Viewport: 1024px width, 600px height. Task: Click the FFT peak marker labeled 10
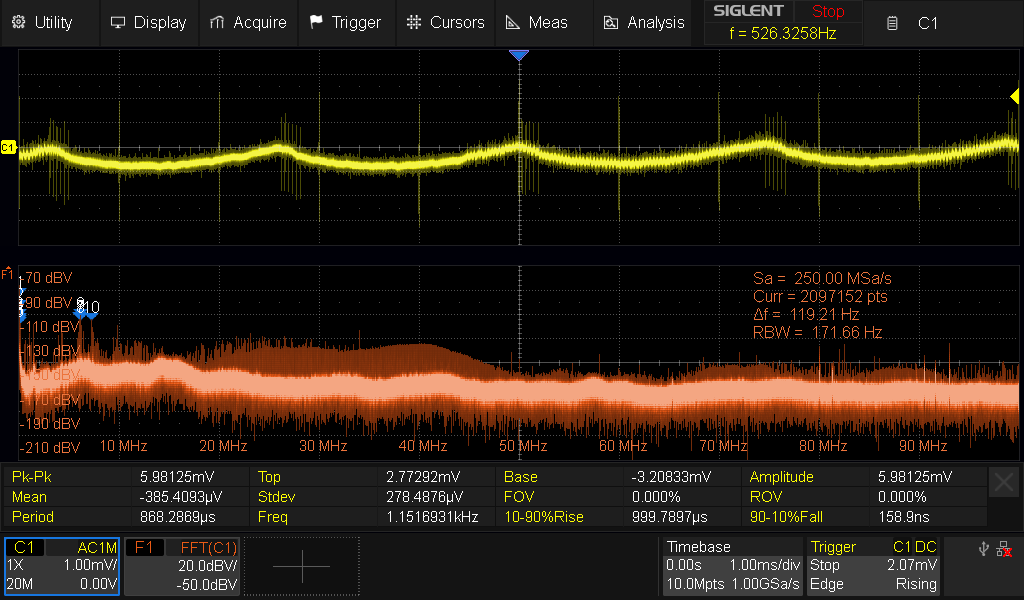point(92,313)
